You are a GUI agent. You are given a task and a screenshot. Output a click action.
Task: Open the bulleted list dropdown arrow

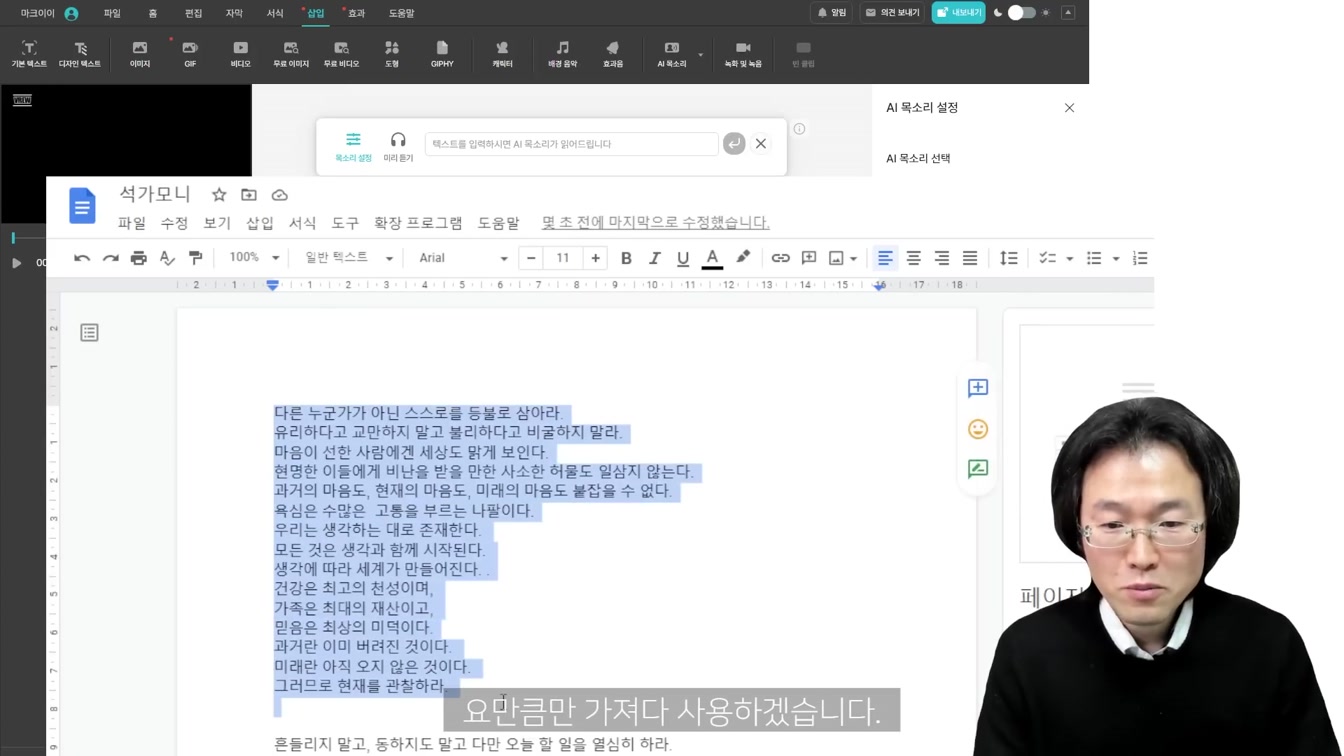(x=1116, y=259)
